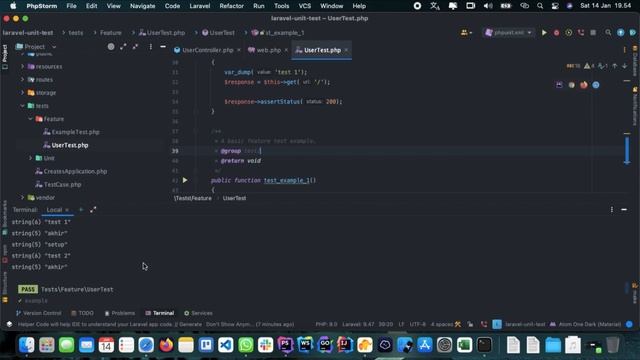Close the Local terminal tab
640x360 pixels.
67,210
